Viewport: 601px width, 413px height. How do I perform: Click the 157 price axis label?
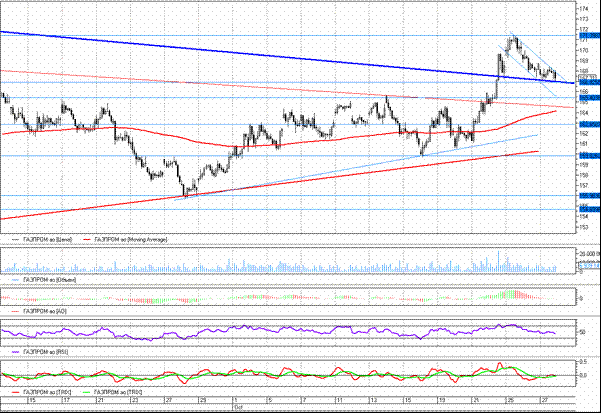[x=584, y=185]
